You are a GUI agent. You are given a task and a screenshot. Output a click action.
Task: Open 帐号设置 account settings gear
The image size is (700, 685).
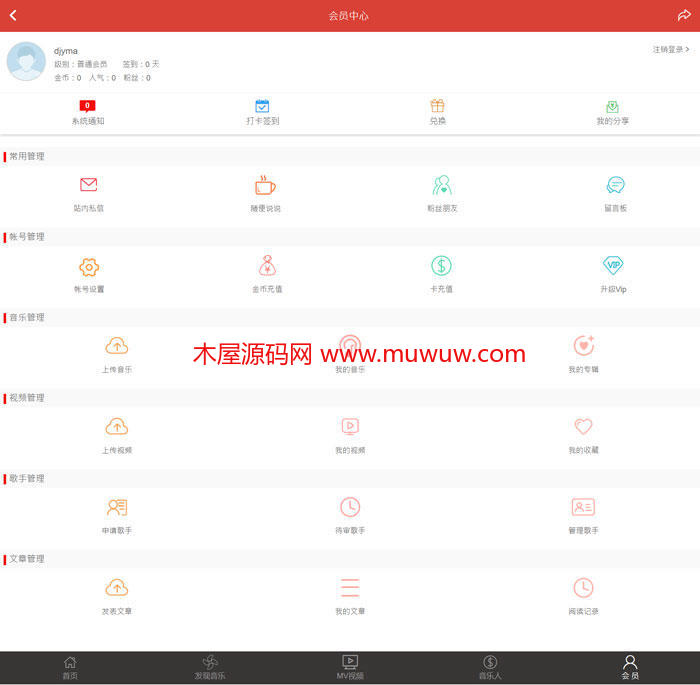click(88, 267)
